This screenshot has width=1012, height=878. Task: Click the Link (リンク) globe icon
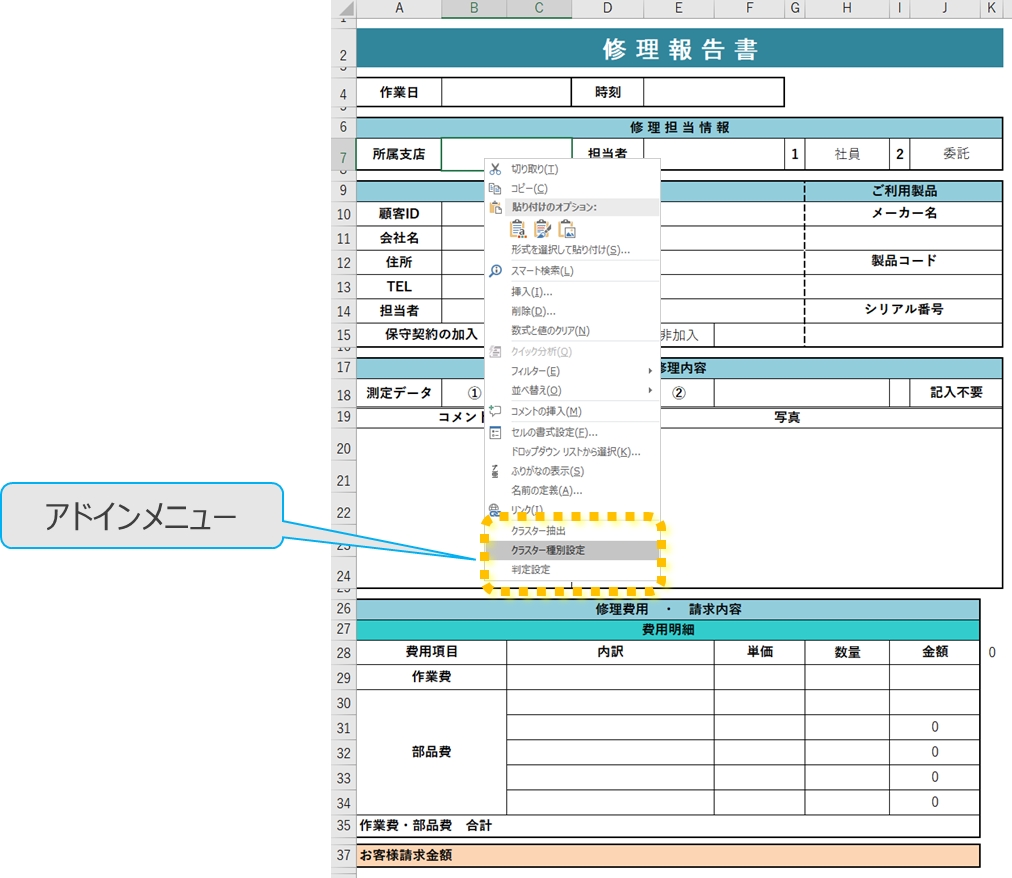point(495,510)
